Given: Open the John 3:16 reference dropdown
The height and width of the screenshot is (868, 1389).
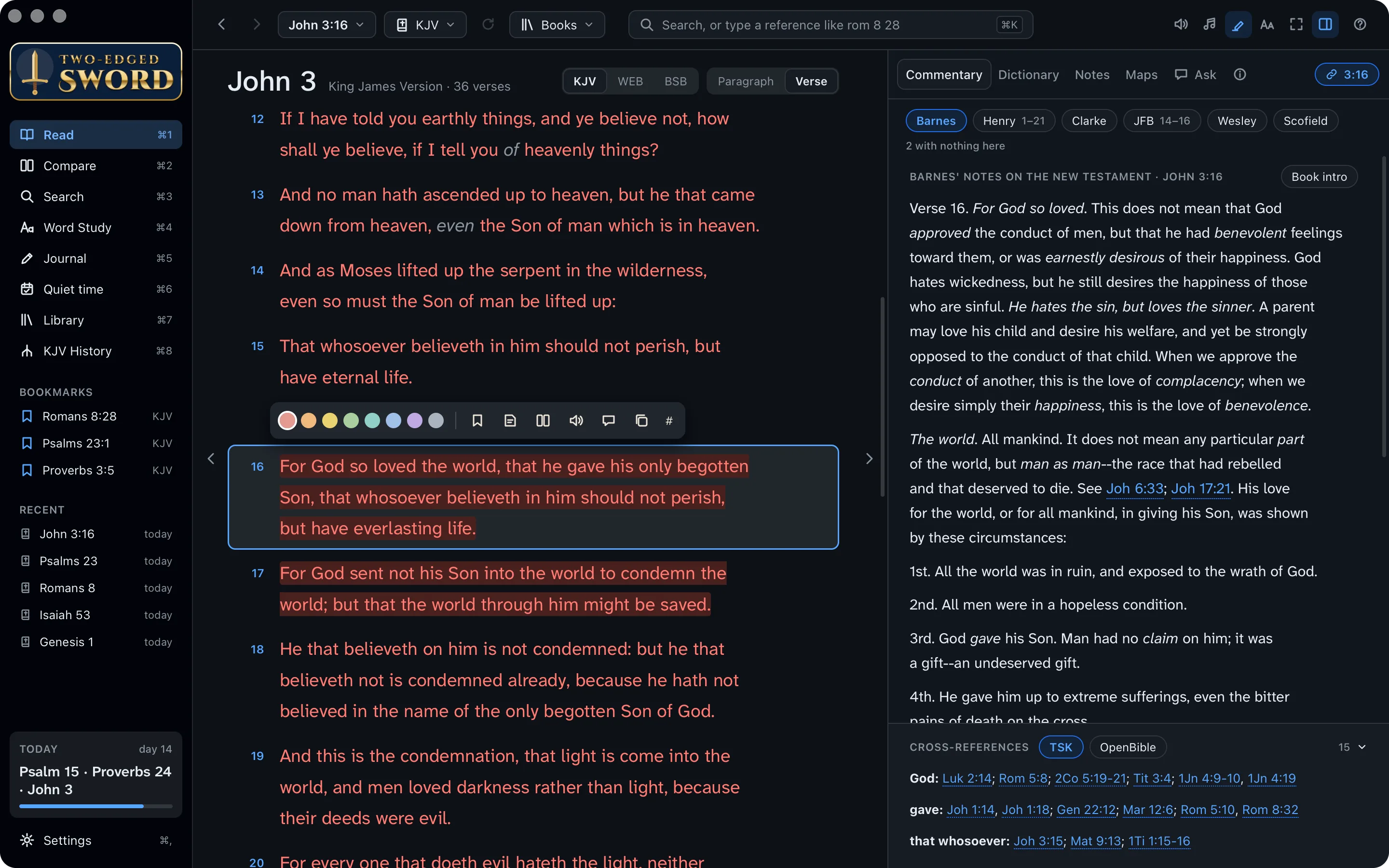Looking at the screenshot, I should click(327, 25).
